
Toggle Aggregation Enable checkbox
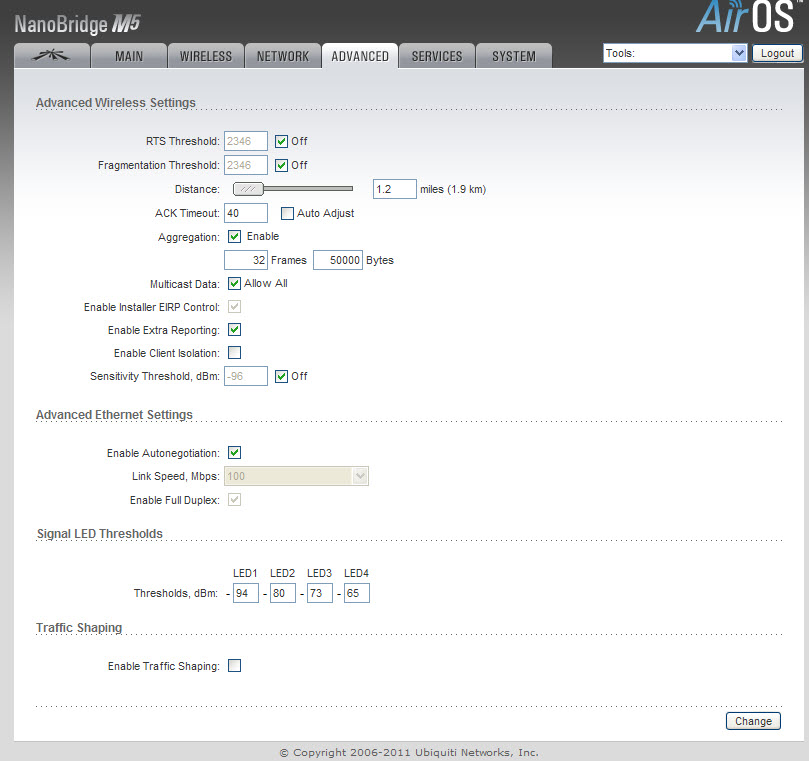[234, 236]
